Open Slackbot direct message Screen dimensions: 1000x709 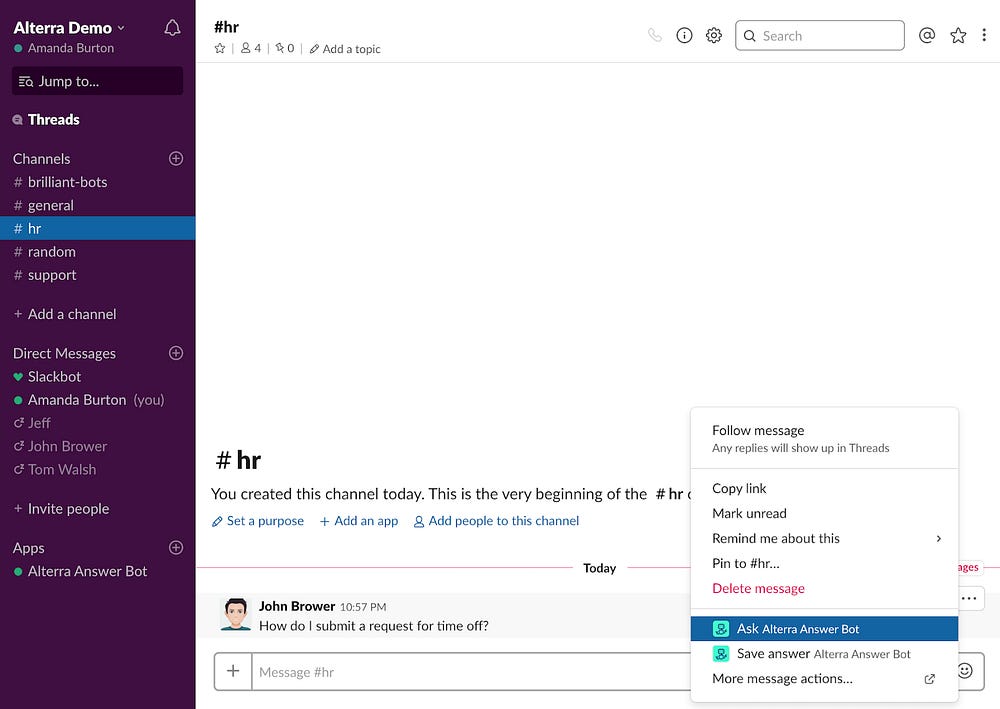coord(98,376)
